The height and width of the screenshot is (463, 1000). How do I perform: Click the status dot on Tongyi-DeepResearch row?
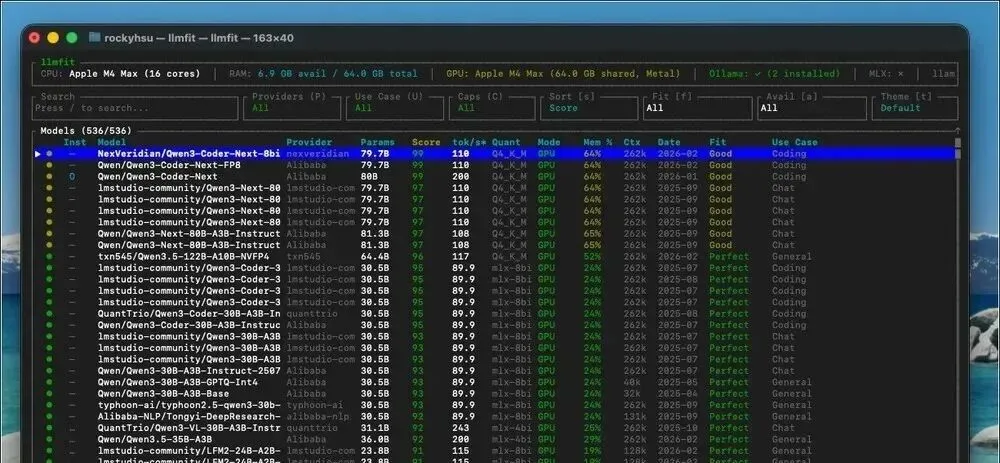coord(49,416)
